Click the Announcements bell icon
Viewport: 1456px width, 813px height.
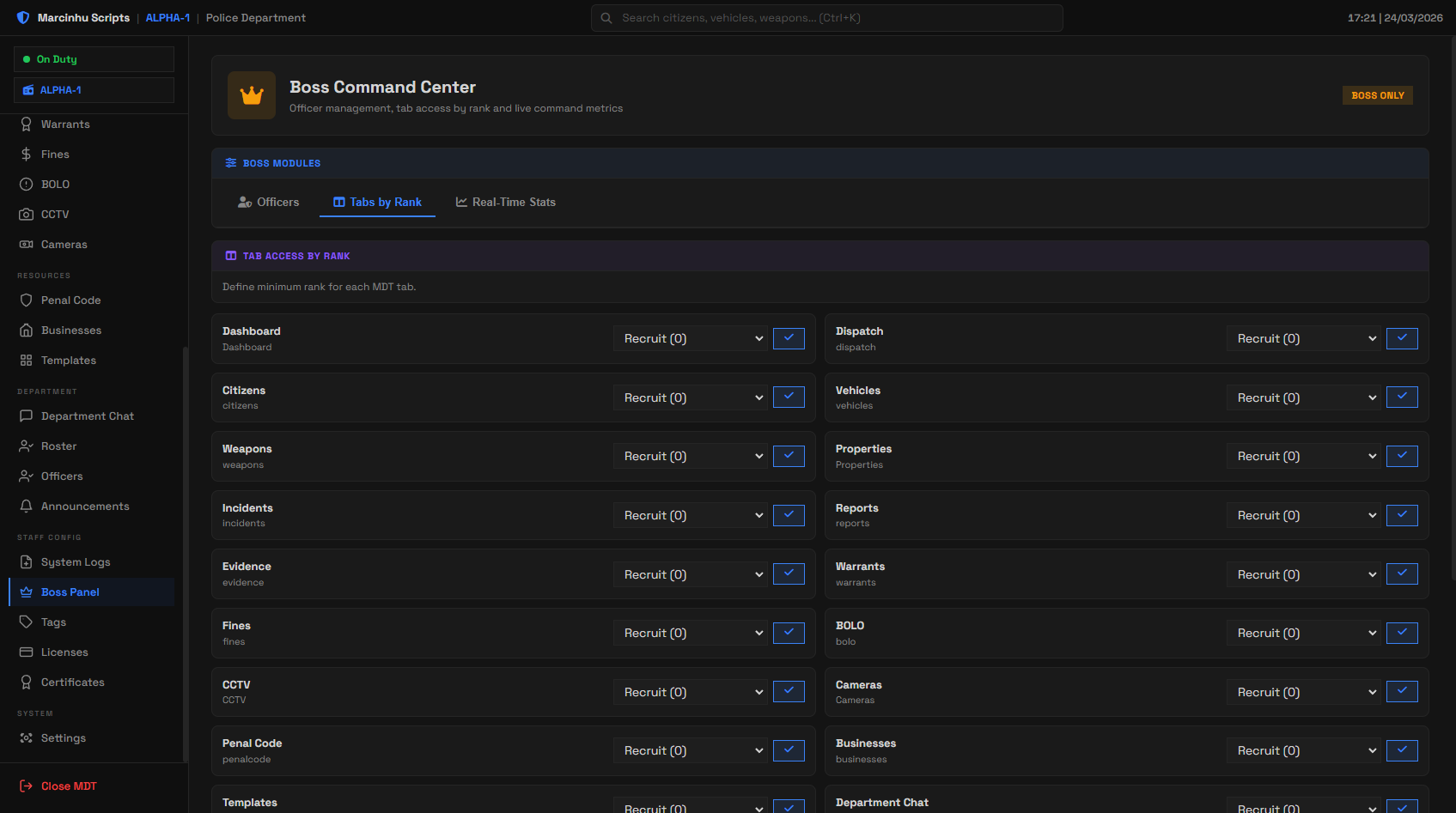coord(27,507)
